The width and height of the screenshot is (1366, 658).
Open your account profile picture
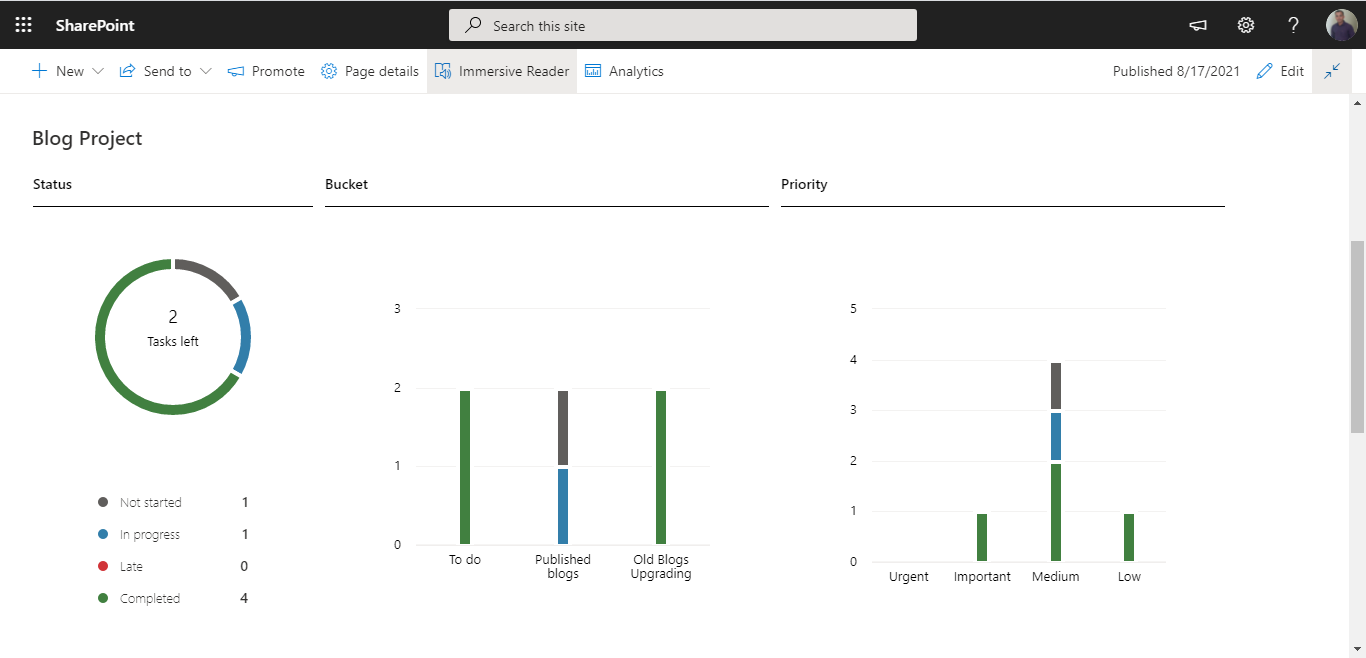[1341, 24]
